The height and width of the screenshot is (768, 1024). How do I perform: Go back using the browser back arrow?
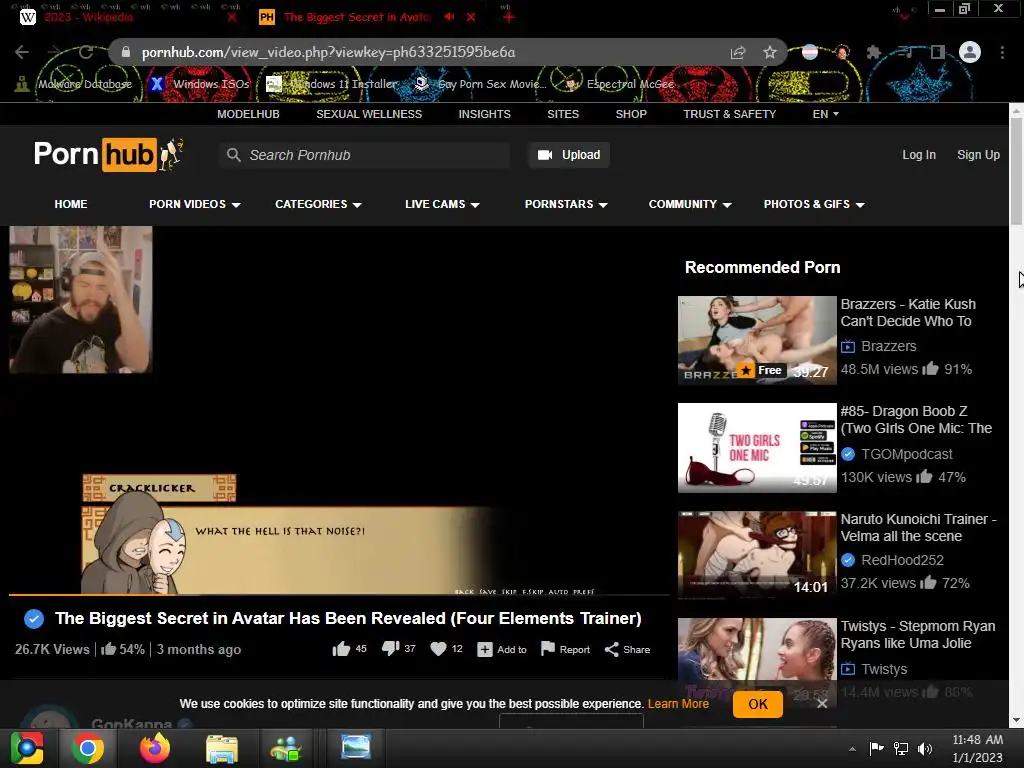(x=22, y=52)
